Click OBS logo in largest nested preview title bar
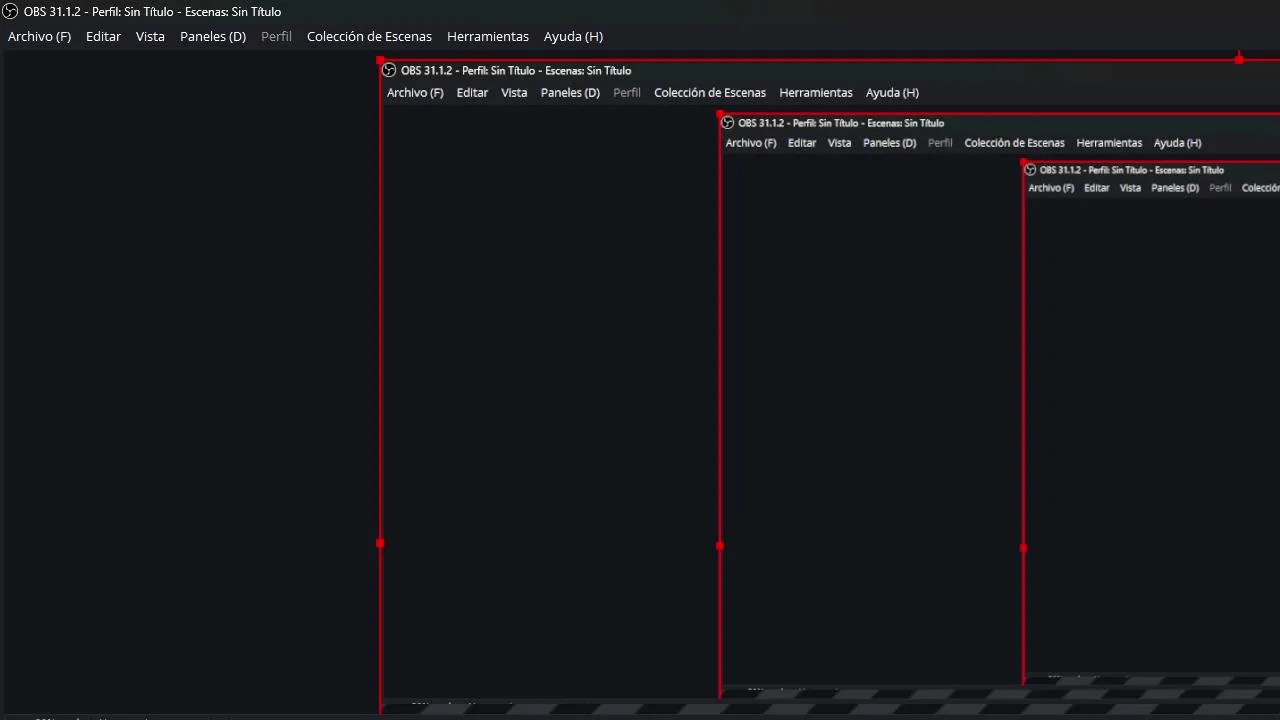Screen dimensions: 1280x720 click(389, 70)
